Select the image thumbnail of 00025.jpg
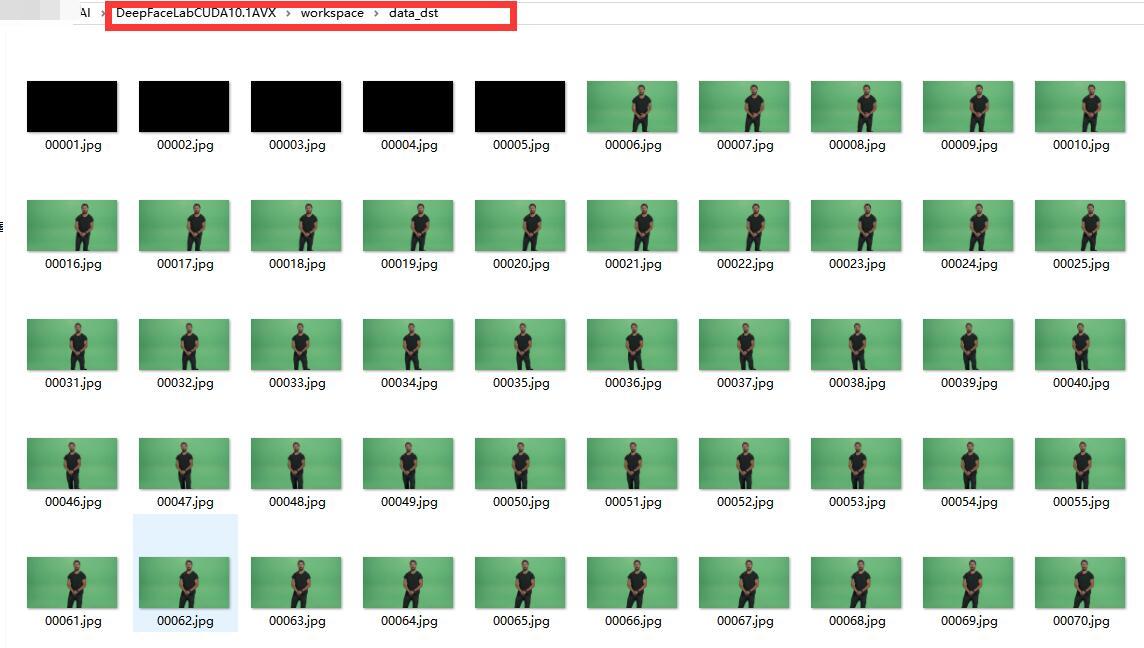Image resolution: width=1144 pixels, height=648 pixels. pyautogui.click(x=1080, y=225)
